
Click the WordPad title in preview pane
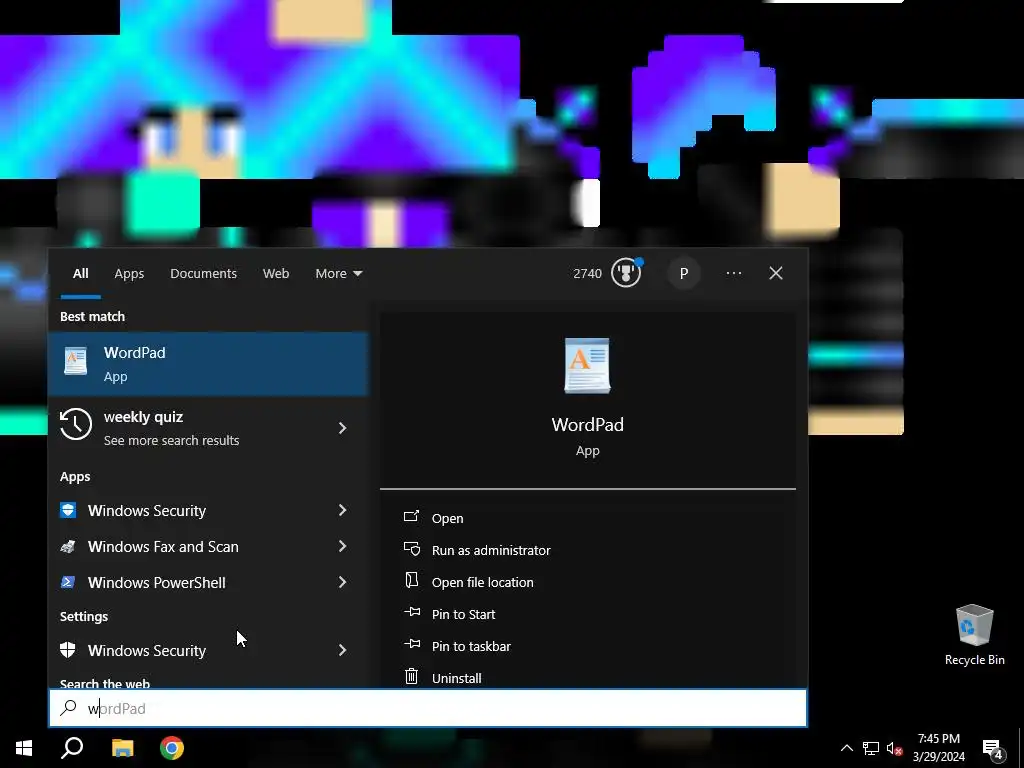[587, 424]
